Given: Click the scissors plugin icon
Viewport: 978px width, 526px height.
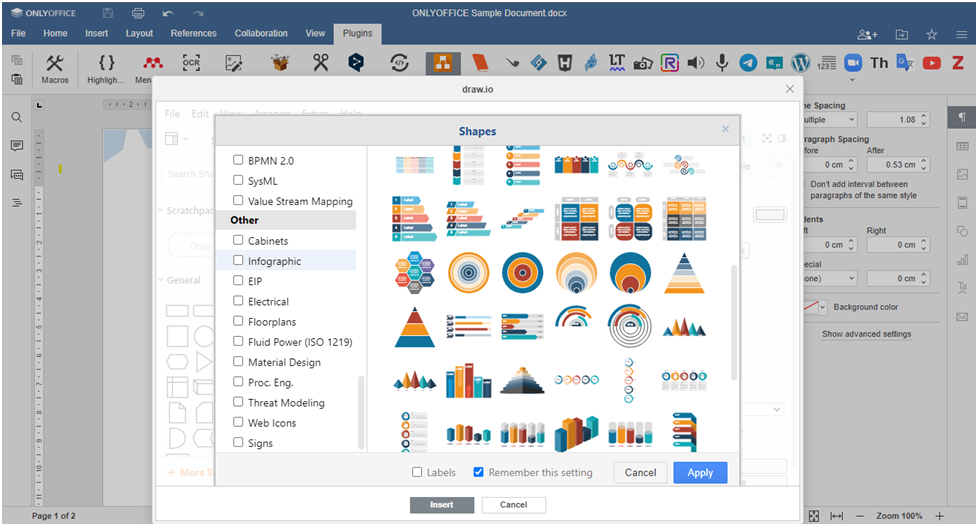Looking at the screenshot, I should point(321,62).
